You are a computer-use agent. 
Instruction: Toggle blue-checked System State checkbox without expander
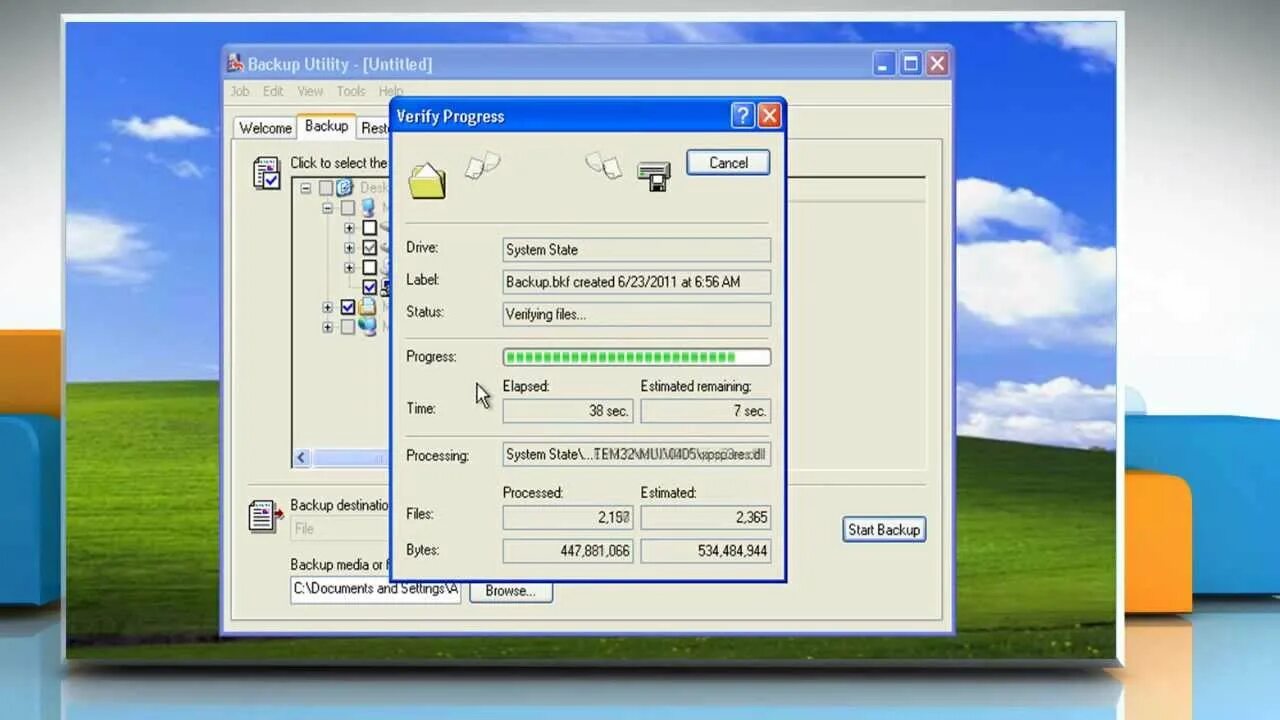pyautogui.click(x=369, y=287)
